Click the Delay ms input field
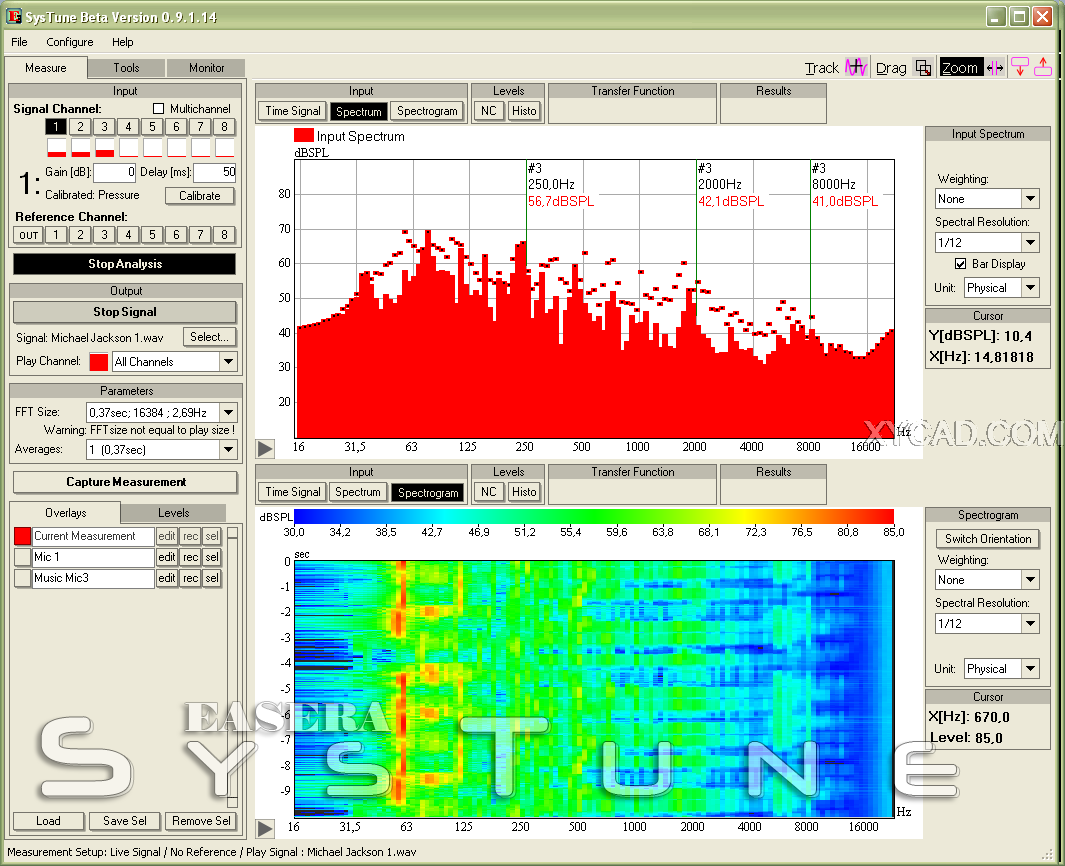 tap(215, 173)
